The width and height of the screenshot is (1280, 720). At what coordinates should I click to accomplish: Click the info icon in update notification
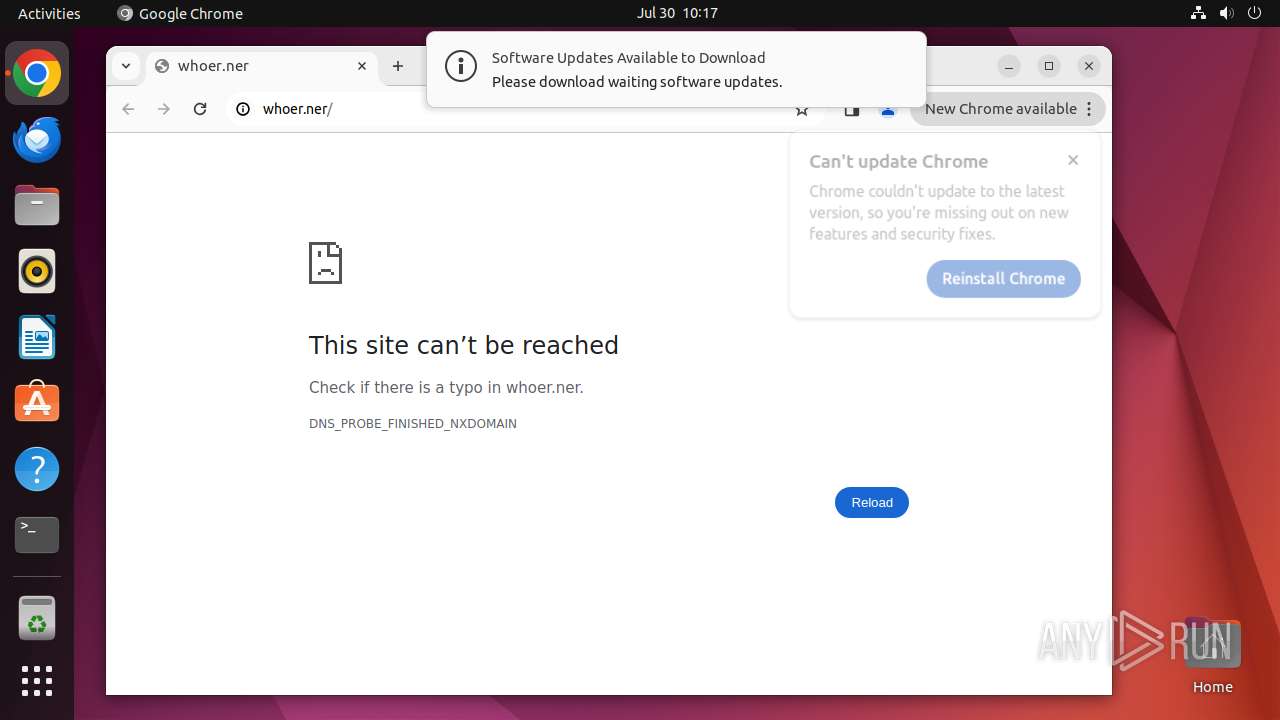coord(460,67)
